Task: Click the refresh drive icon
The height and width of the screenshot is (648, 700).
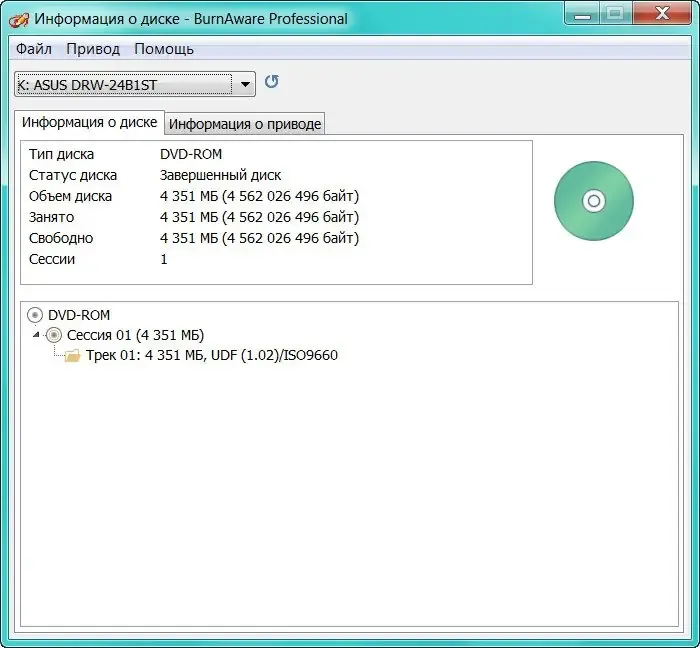Action: (271, 82)
